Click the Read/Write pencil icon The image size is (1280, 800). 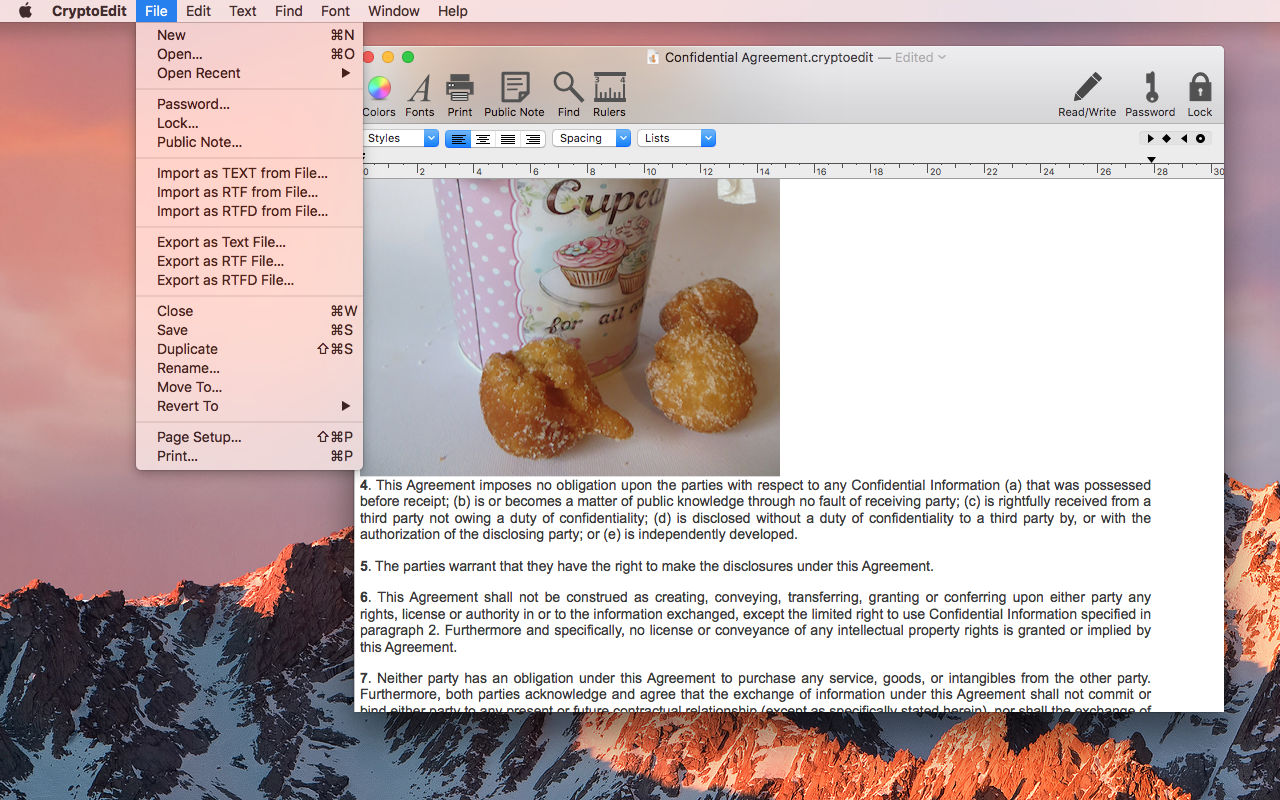coord(1087,87)
